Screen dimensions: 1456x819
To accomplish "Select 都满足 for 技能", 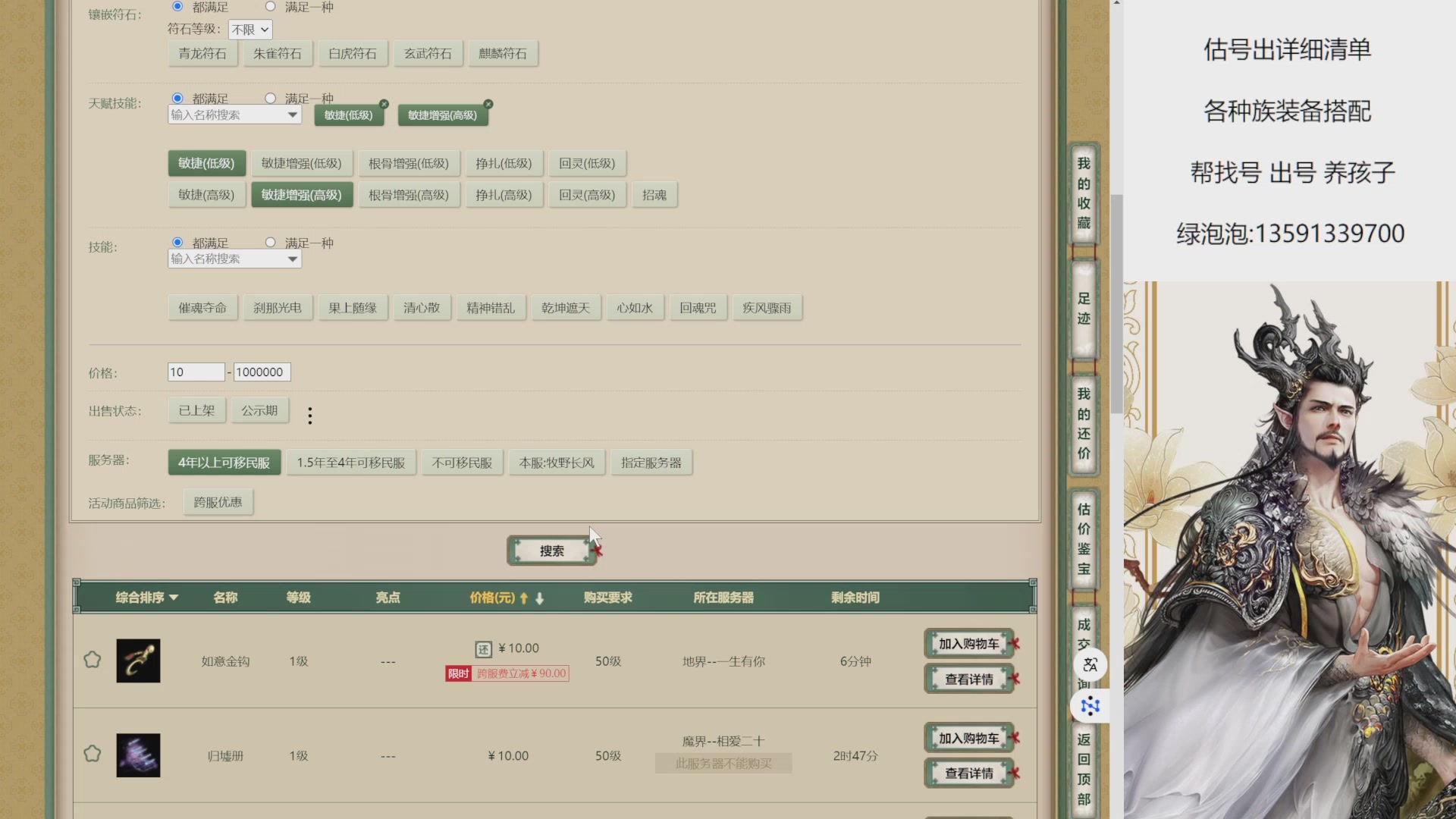I will tap(177, 243).
